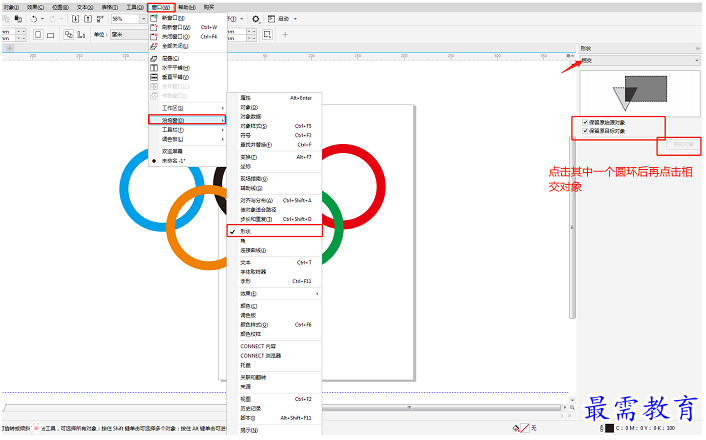Viewport: 706px width, 440px height.
Task: Choose CONNECT 内容 from the submenu
Action: click(275, 346)
